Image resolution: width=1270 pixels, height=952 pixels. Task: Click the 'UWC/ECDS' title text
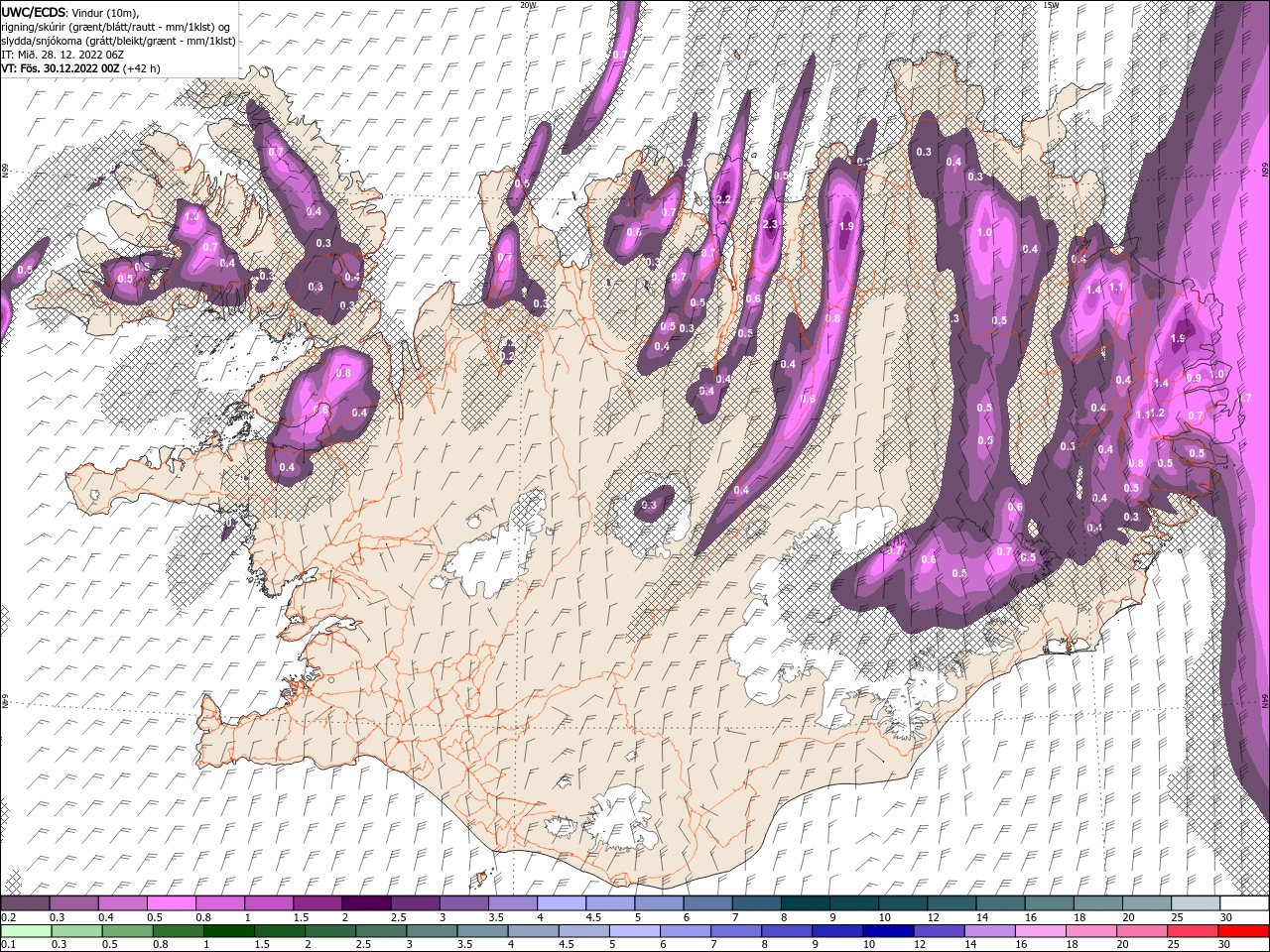[35, 11]
